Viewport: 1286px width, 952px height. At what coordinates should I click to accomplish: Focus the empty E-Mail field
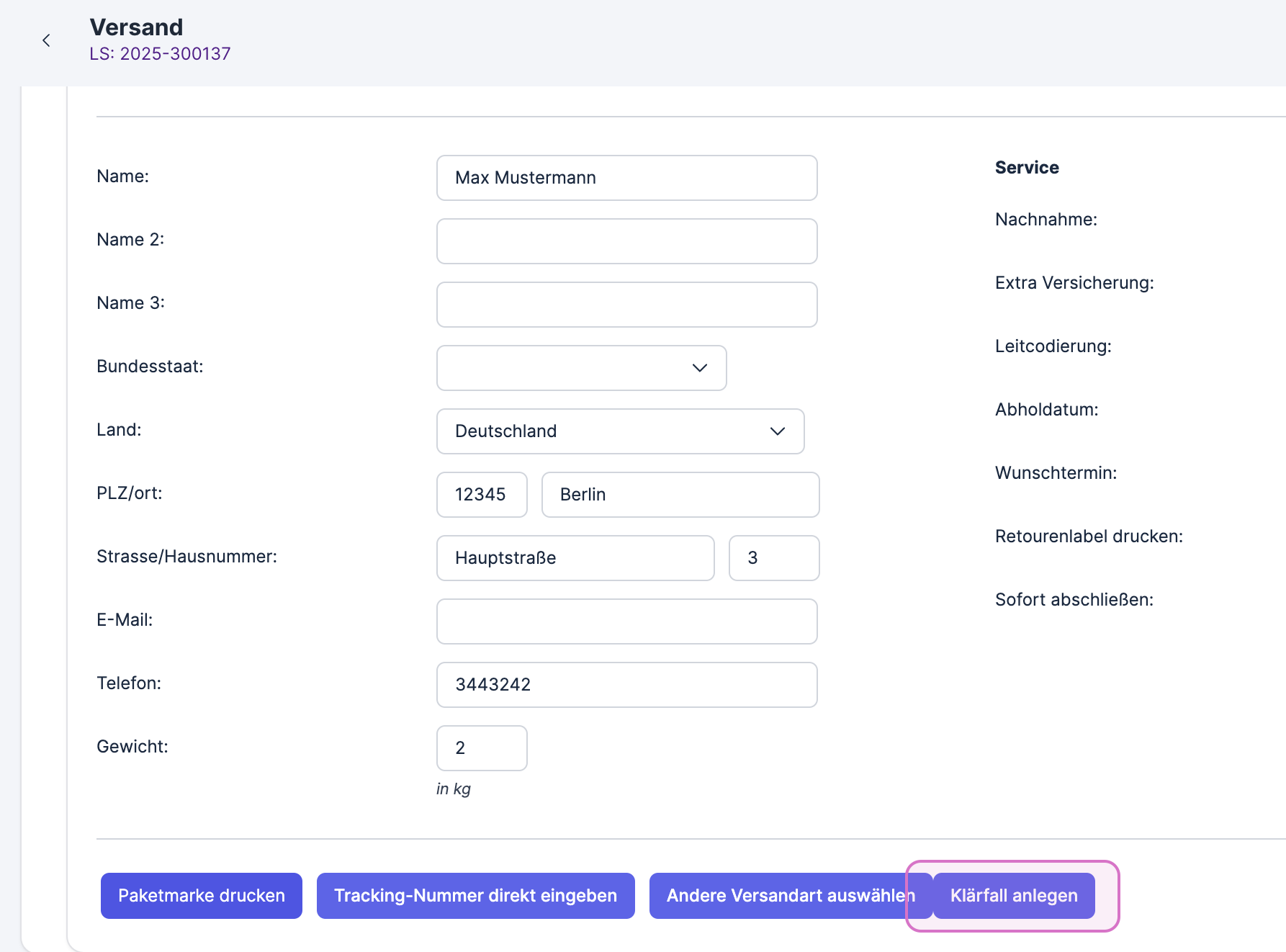626,621
